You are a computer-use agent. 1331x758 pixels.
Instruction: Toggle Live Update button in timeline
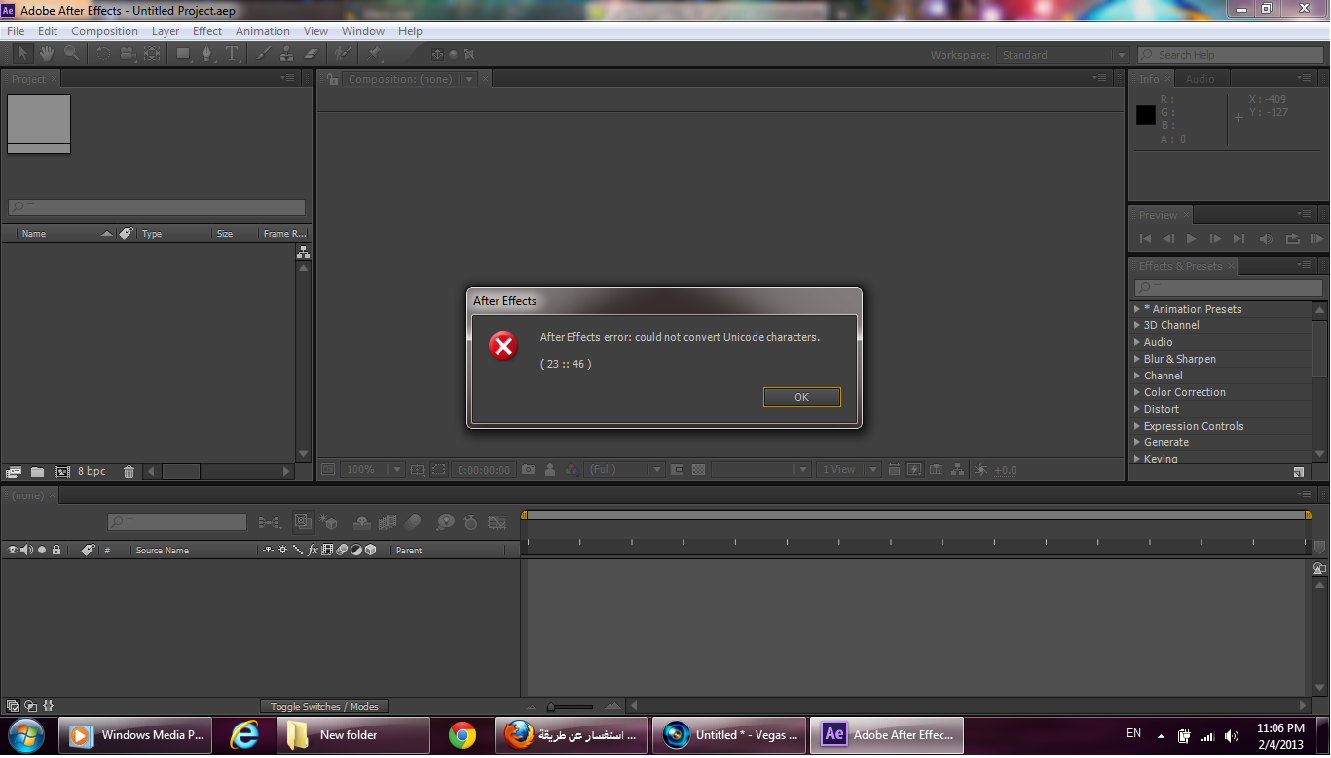click(303, 522)
